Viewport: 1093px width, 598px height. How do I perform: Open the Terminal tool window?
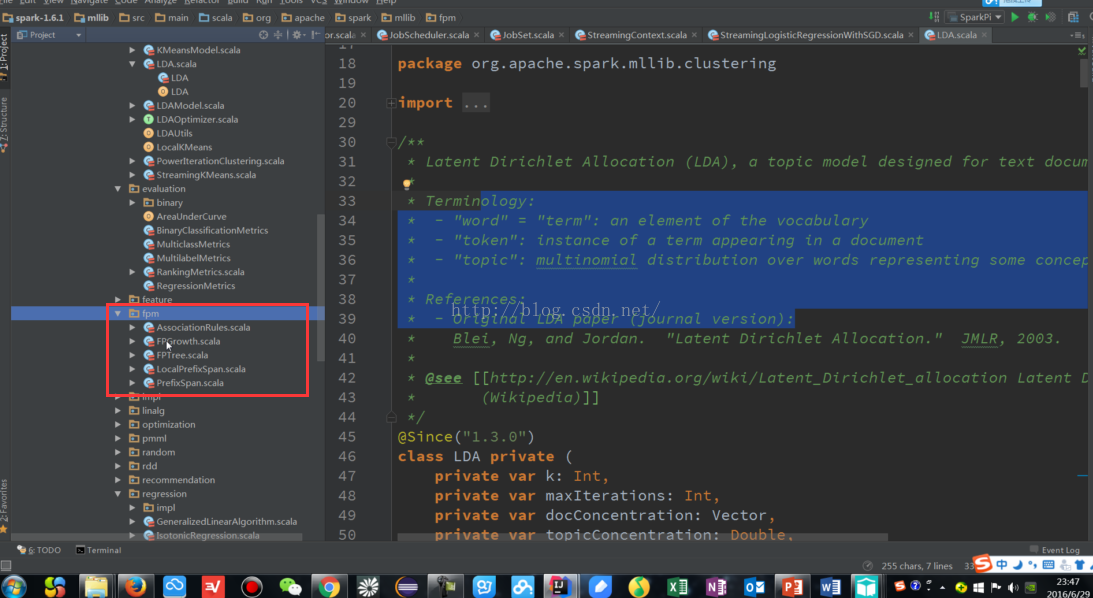click(98, 550)
